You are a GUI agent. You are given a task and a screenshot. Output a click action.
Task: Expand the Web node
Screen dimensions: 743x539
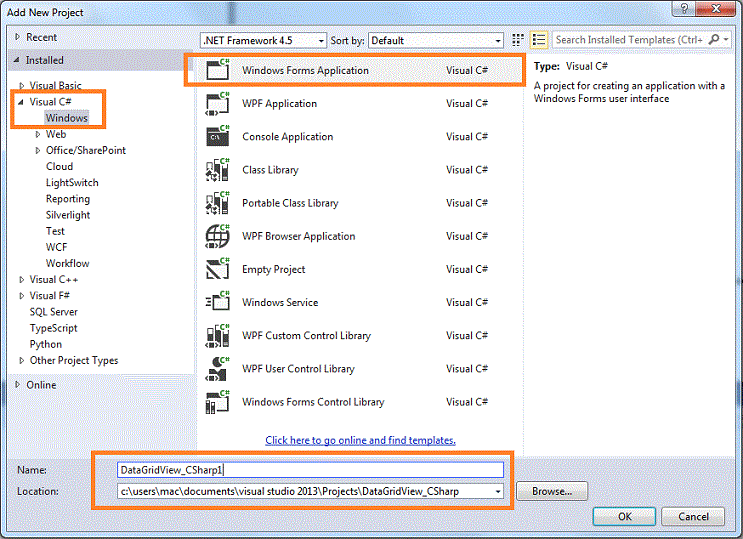[x=37, y=134]
